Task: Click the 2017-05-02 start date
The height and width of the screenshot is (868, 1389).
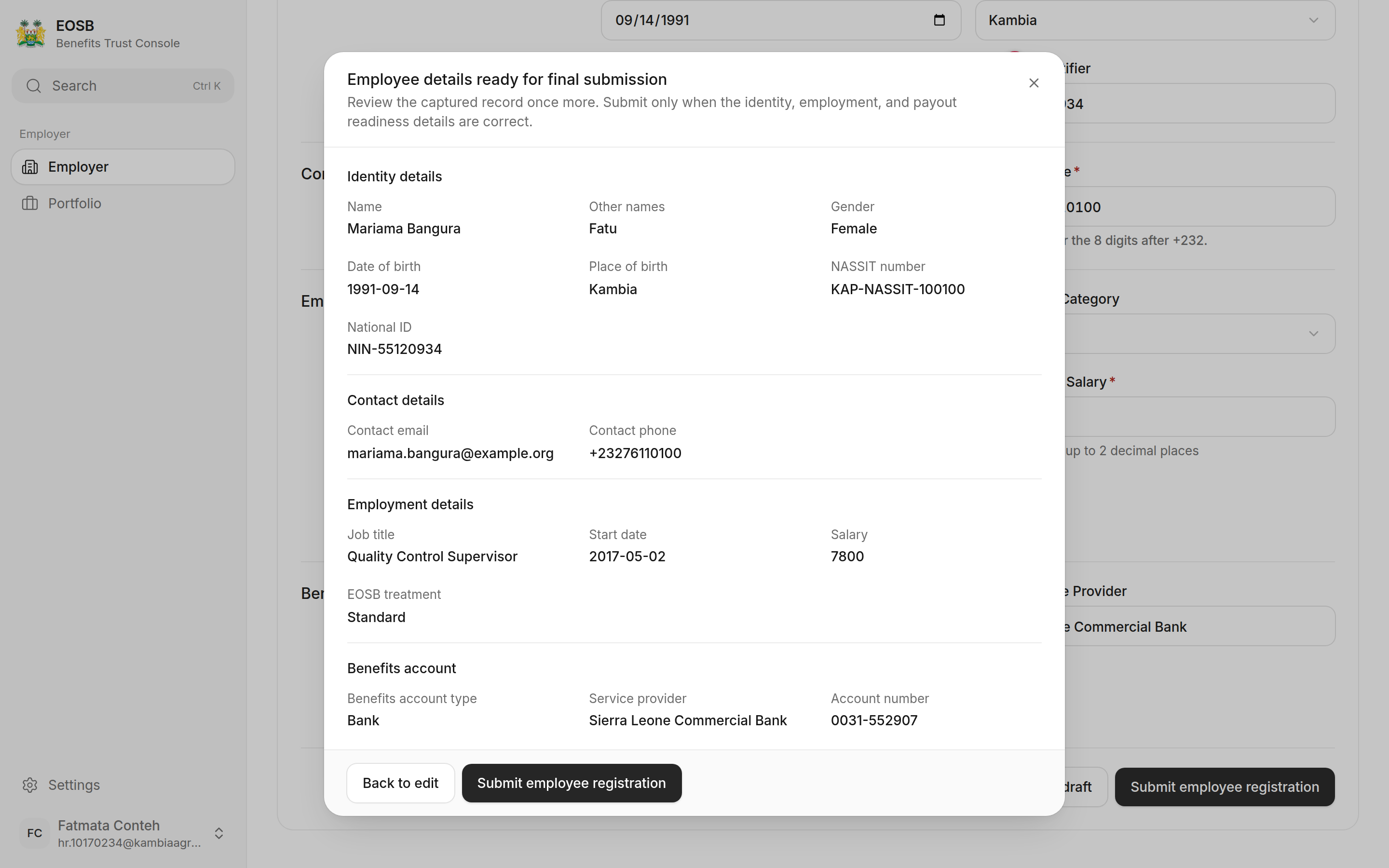Action: tap(627, 556)
